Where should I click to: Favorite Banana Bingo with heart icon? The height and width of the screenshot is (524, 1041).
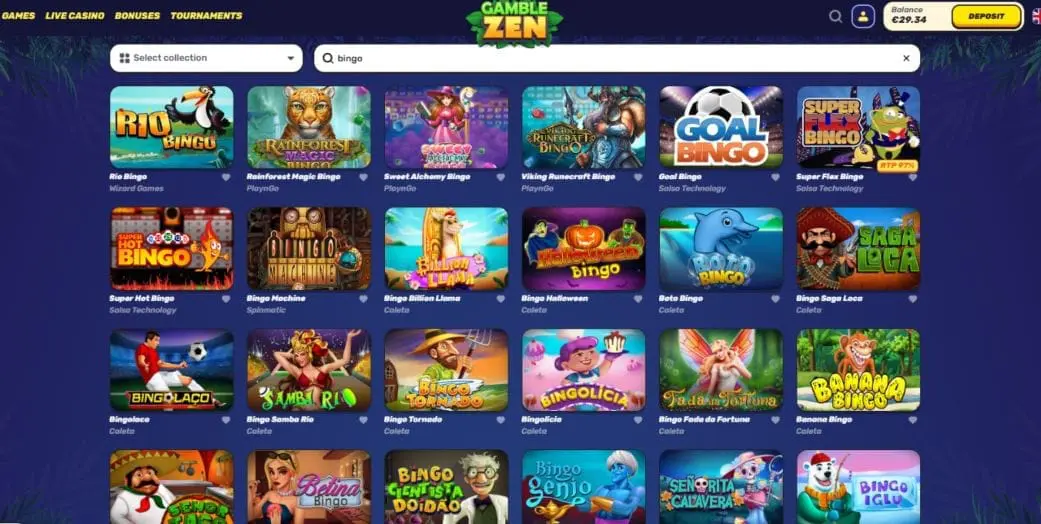coord(913,420)
